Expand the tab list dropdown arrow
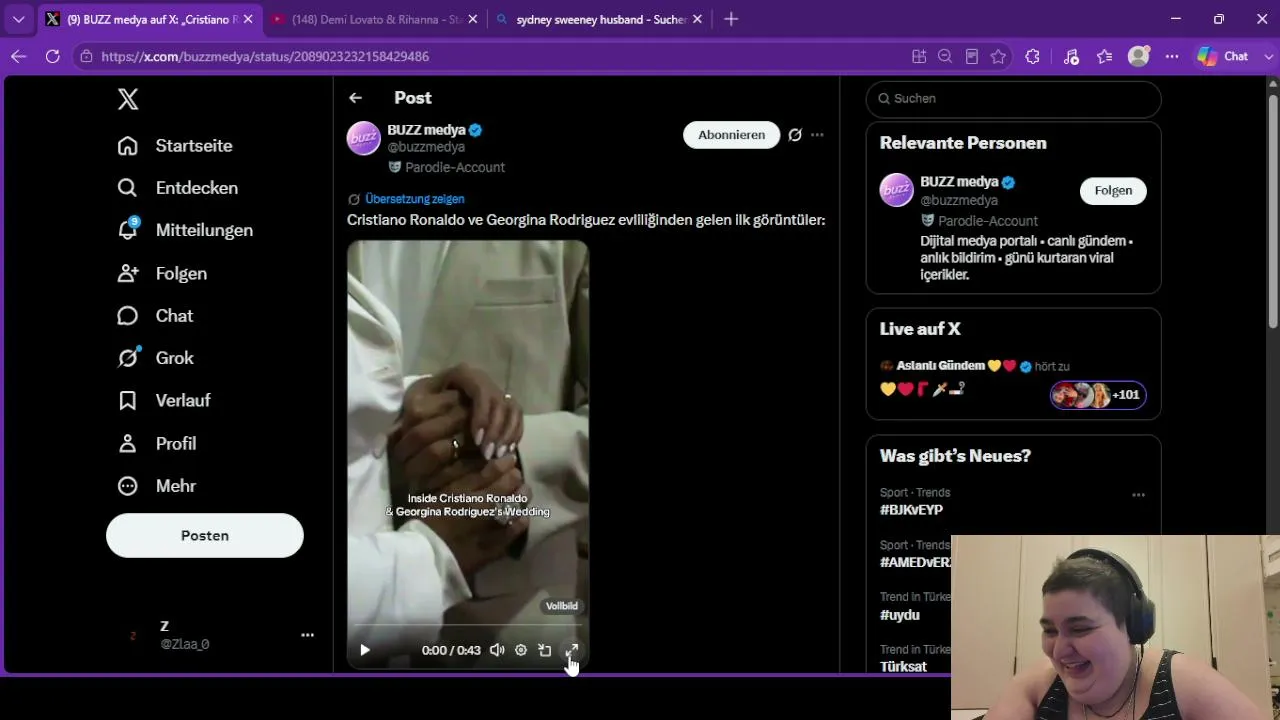Viewport: 1280px width, 720px height. (18, 19)
